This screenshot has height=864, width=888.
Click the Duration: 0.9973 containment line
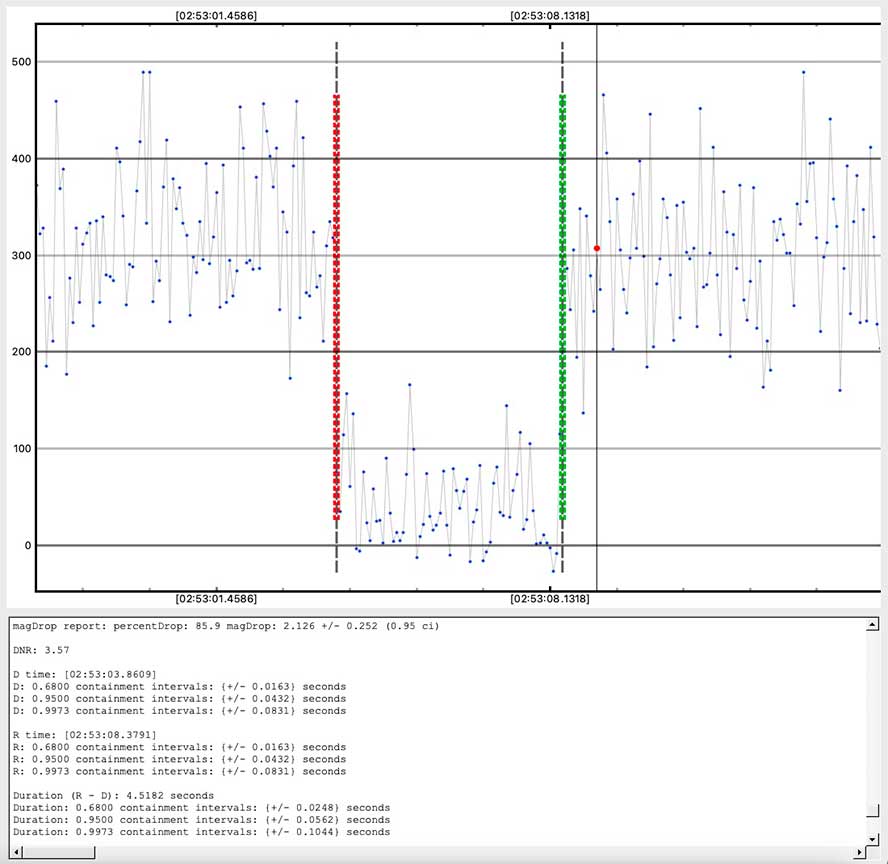[x=201, y=832]
